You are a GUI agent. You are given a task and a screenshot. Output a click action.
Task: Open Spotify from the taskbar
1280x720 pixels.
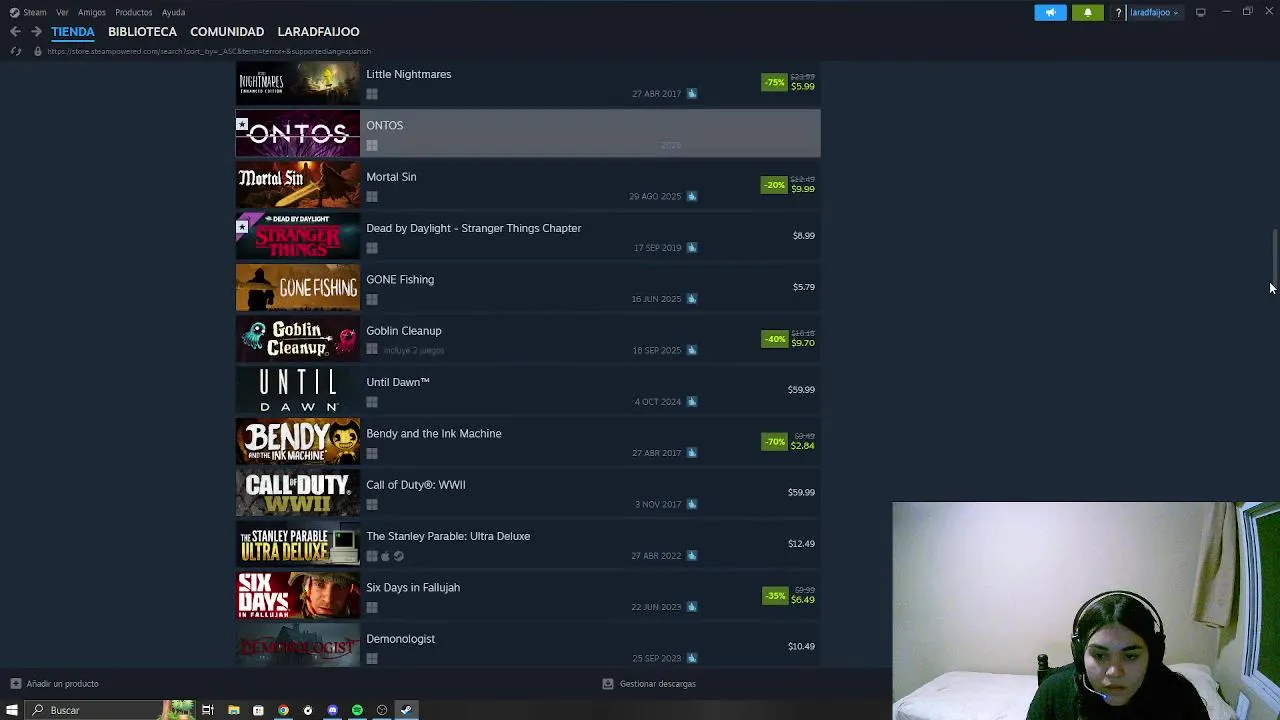[x=357, y=710]
